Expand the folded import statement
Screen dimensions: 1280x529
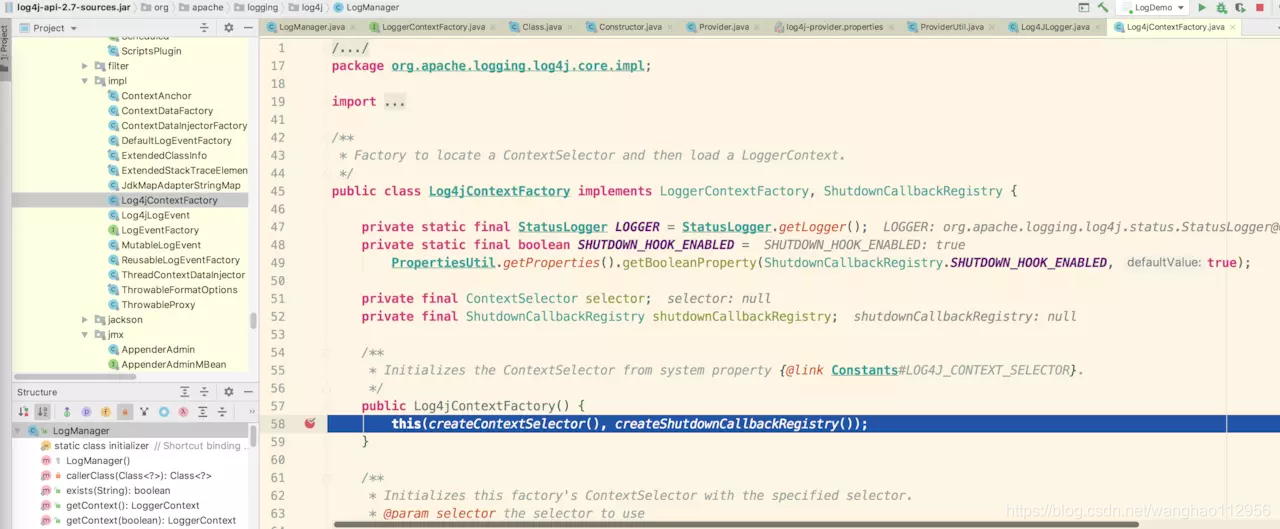(394, 102)
